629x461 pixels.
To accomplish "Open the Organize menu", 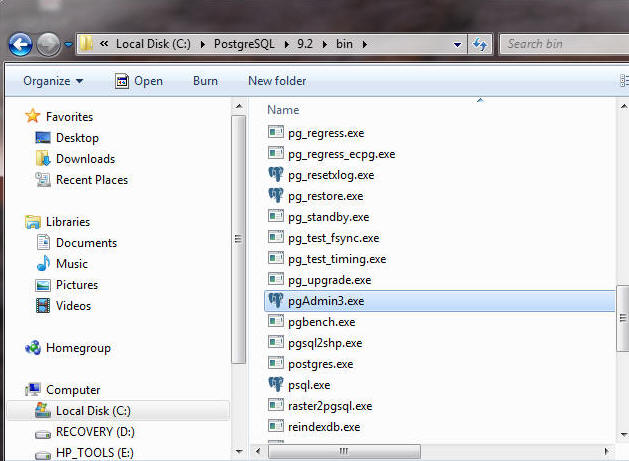I will (x=53, y=81).
